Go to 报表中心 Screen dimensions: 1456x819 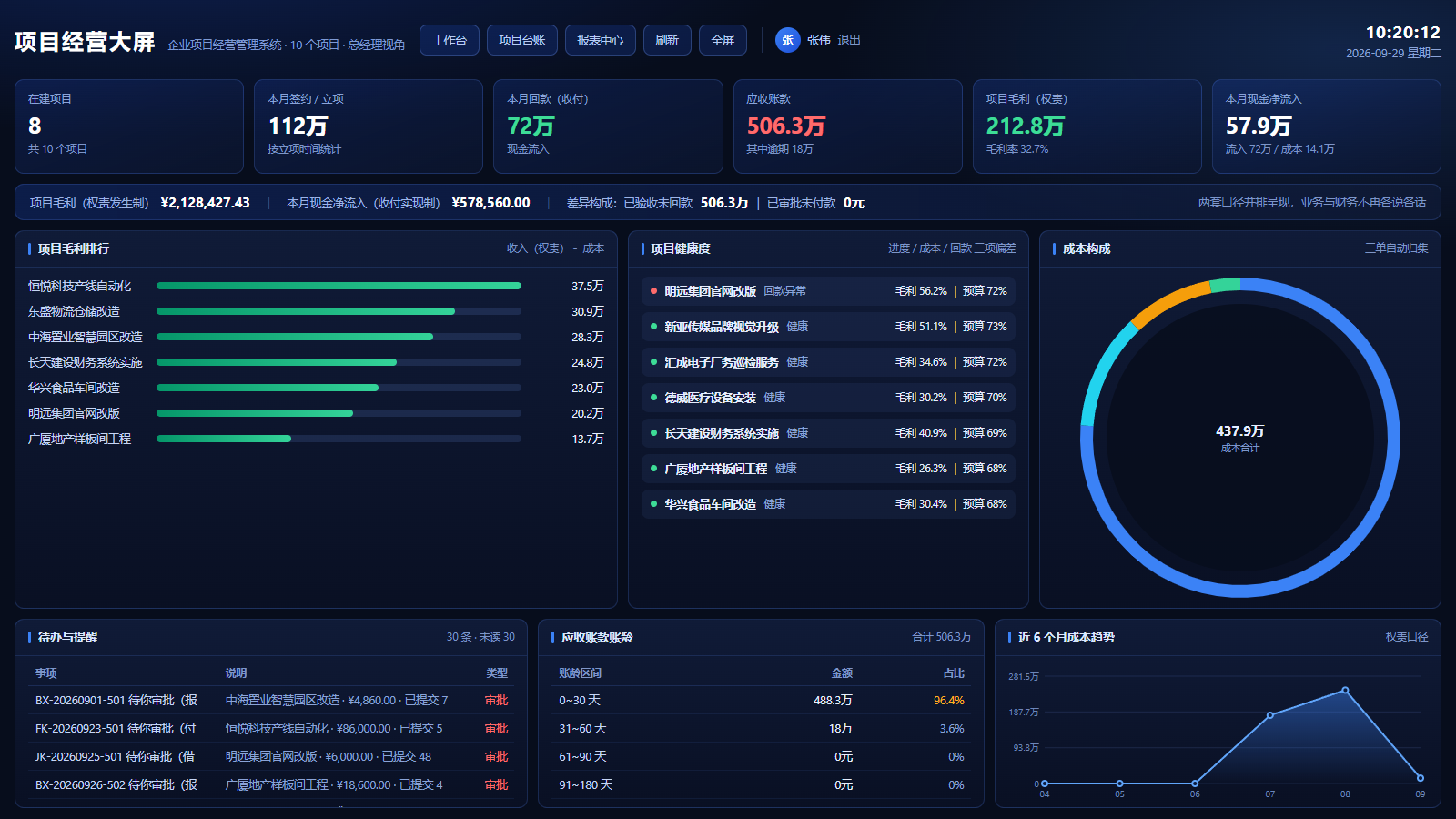pyautogui.click(x=601, y=40)
